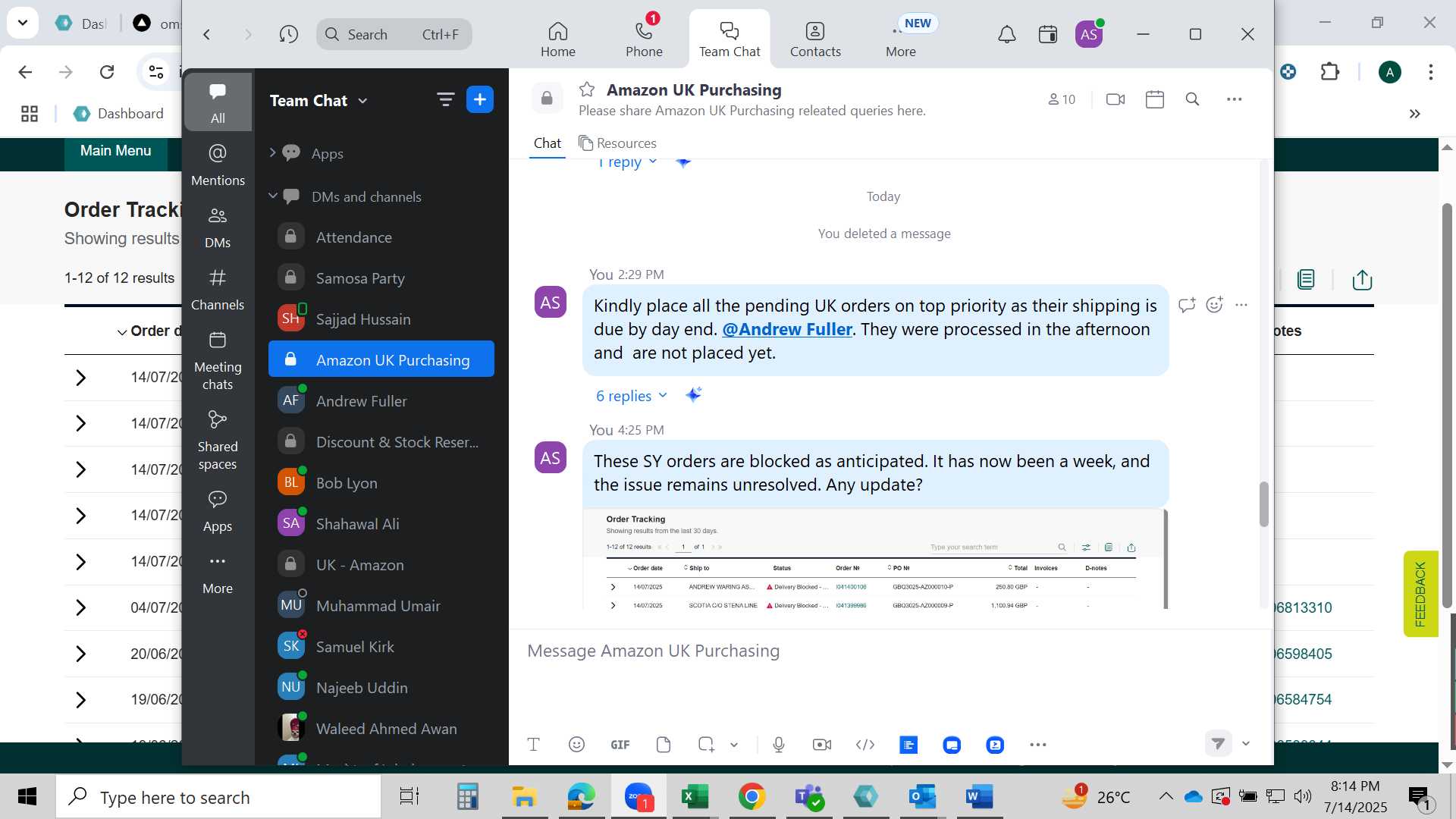Select the Mentions sidebar item
1456x819 pixels.
[x=218, y=165]
